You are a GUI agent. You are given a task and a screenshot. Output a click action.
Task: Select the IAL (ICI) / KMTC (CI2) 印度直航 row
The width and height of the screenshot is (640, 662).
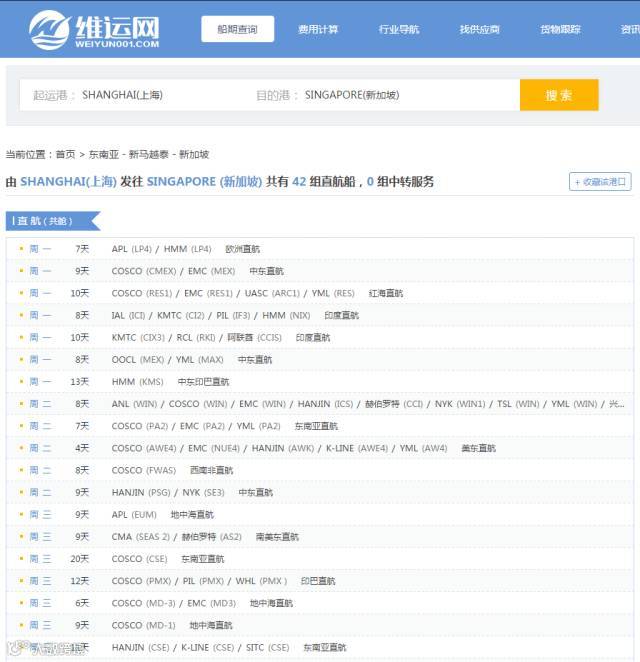pyautogui.click(x=320, y=315)
